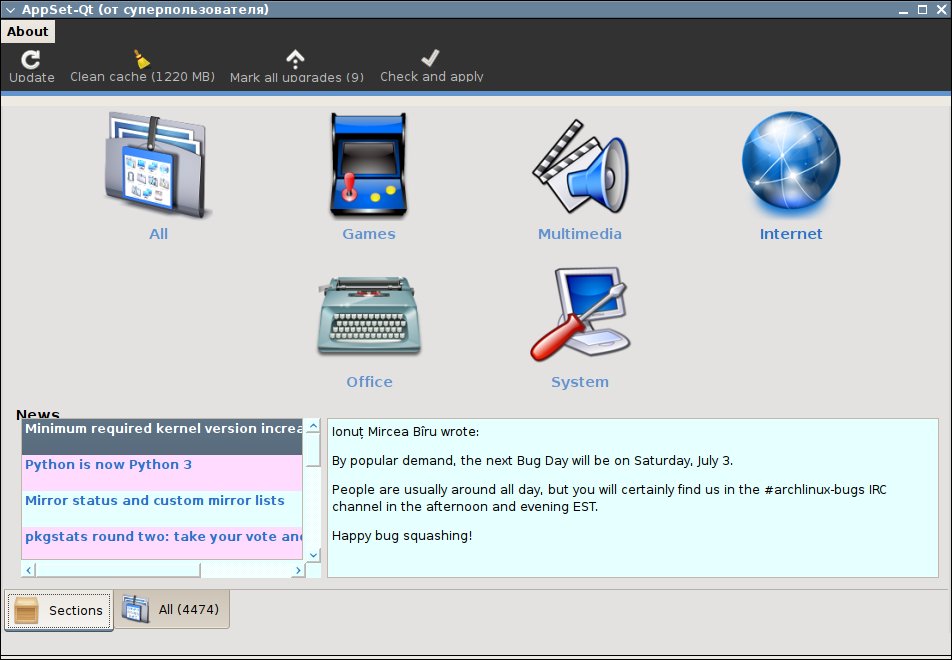This screenshot has width=952, height=660.
Task: Click the 'Ionuț Mircea Bîru wrote:' line
Action: pos(405,432)
